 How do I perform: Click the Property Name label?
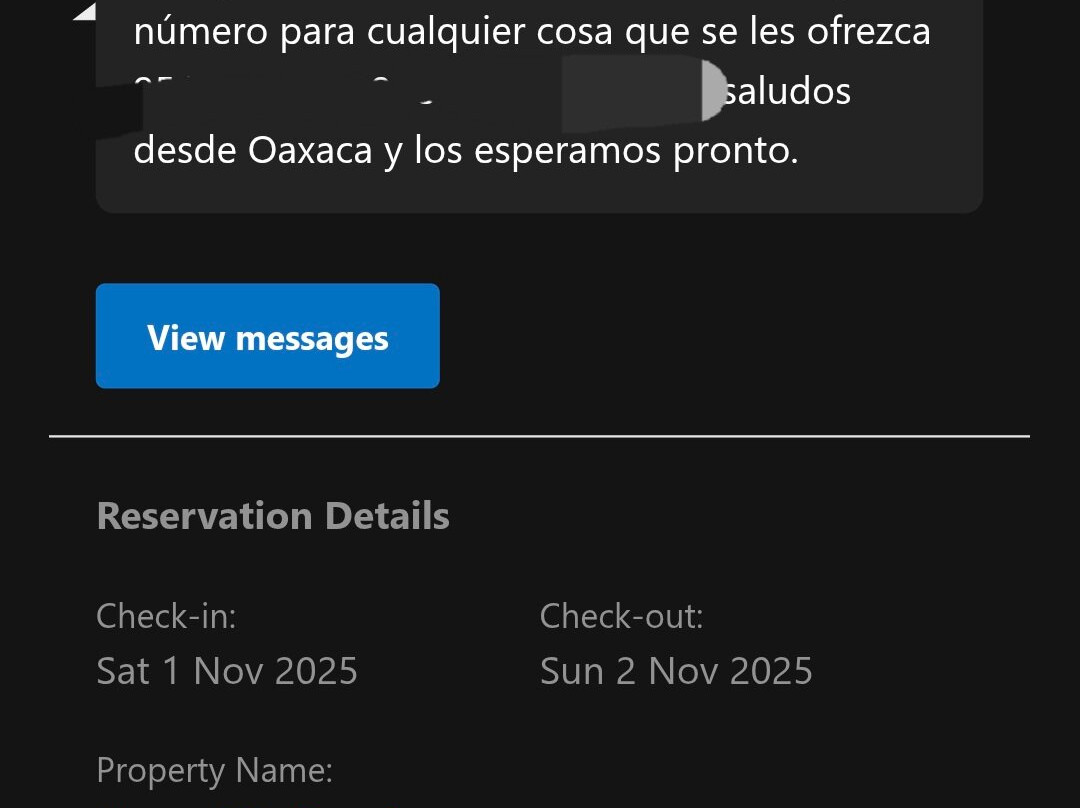click(214, 771)
